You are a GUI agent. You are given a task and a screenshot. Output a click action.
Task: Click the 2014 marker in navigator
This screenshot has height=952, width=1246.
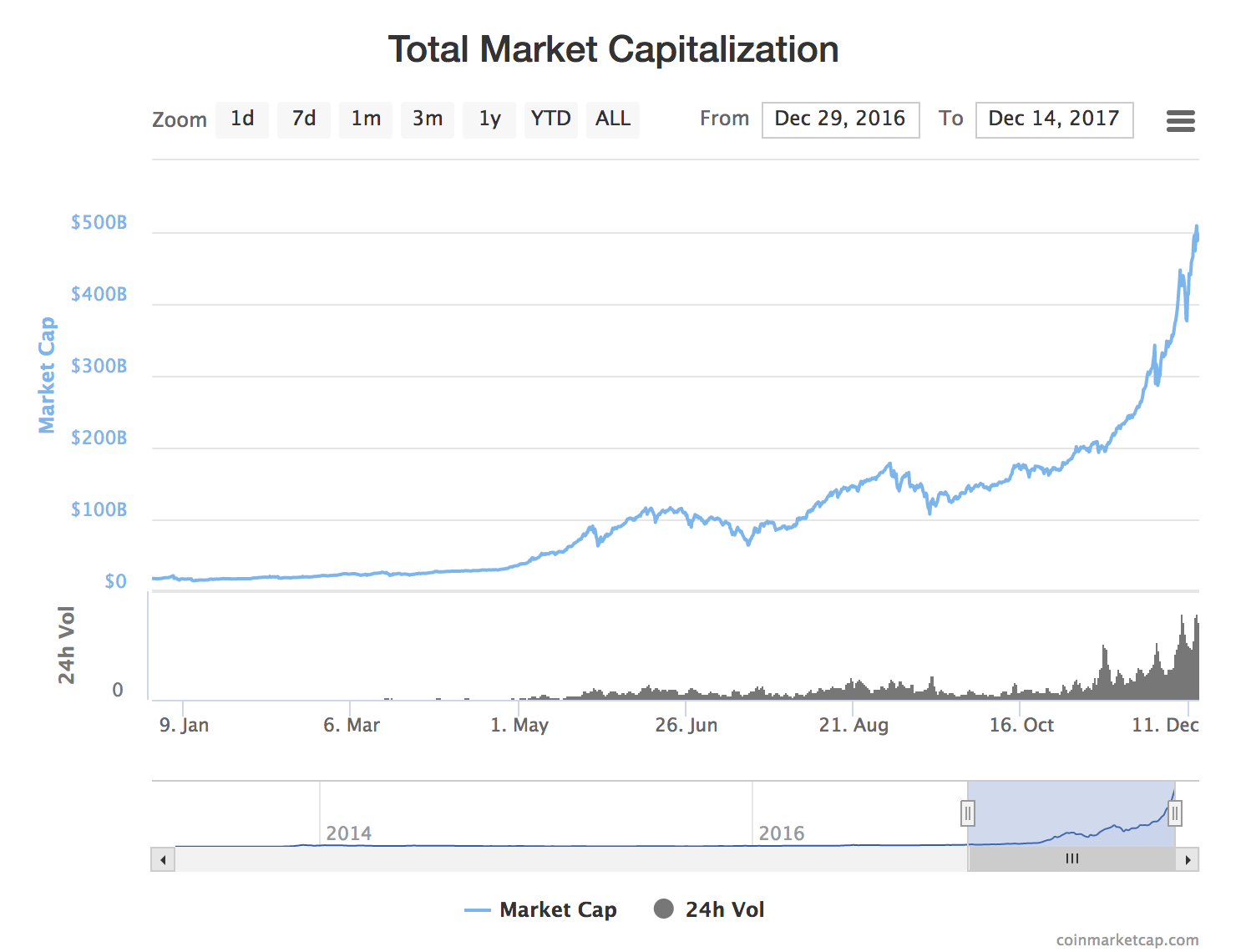tap(348, 833)
